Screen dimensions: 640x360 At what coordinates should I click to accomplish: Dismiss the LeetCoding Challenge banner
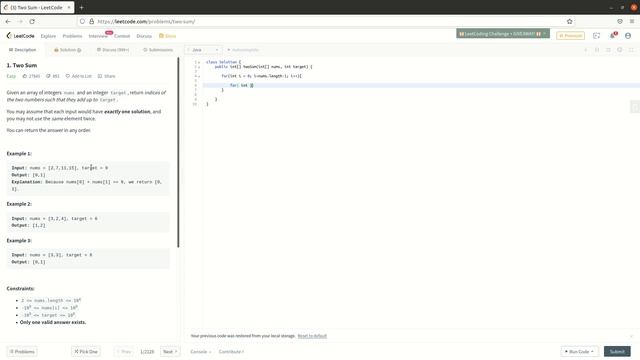tap(545, 33)
